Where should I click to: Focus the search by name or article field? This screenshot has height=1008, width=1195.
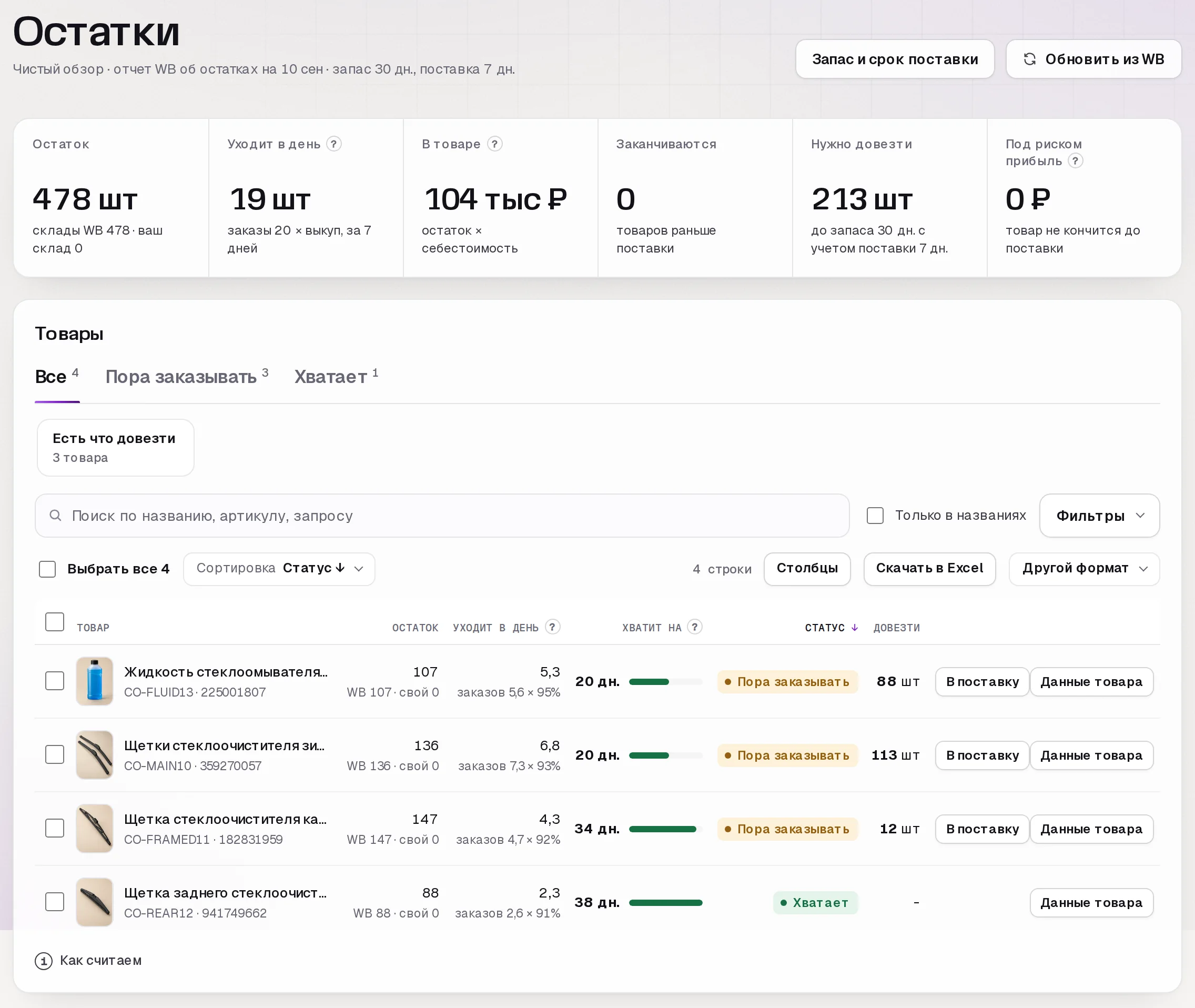pyautogui.click(x=442, y=516)
